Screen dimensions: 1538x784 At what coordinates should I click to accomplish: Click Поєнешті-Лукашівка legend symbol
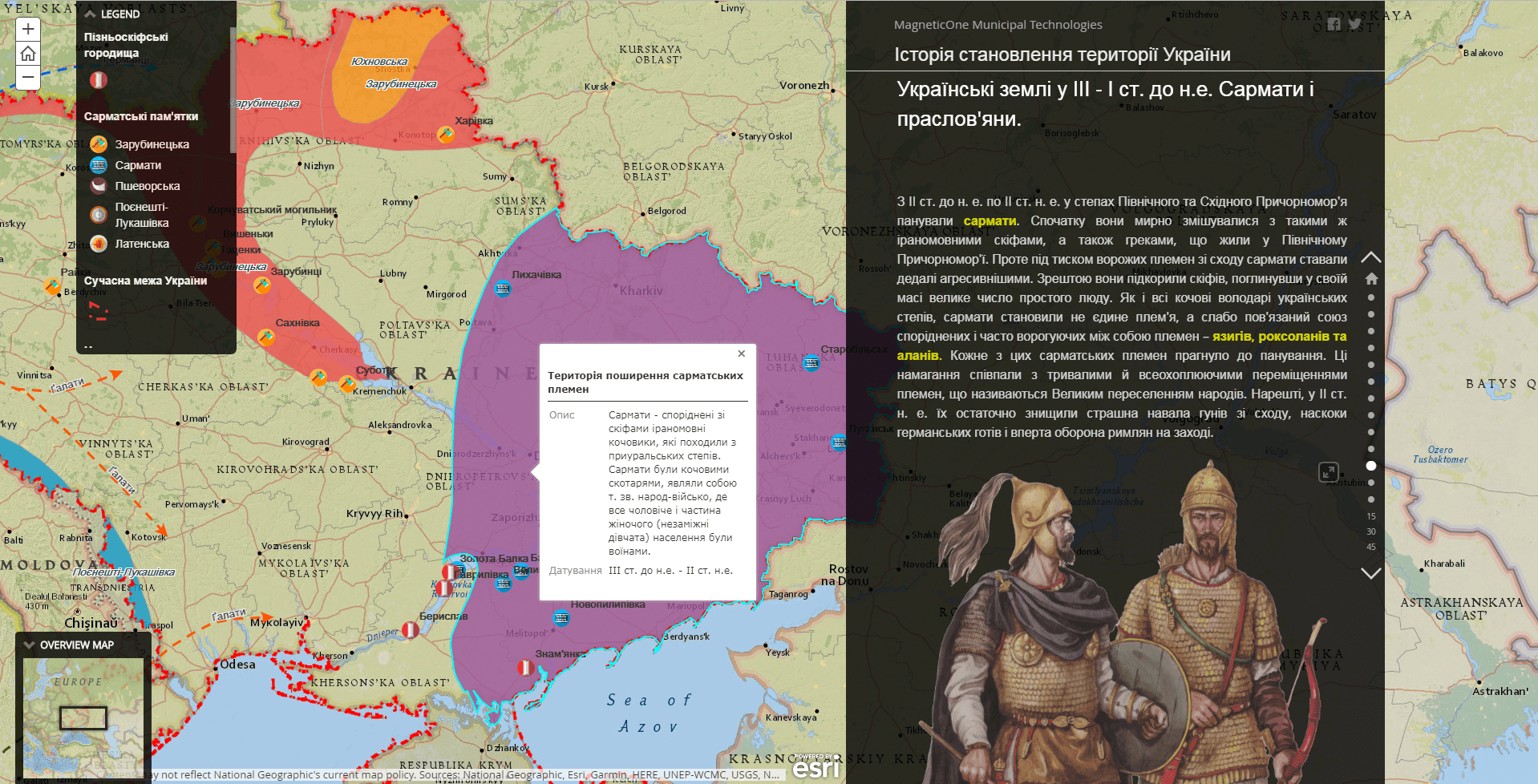[99, 215]
